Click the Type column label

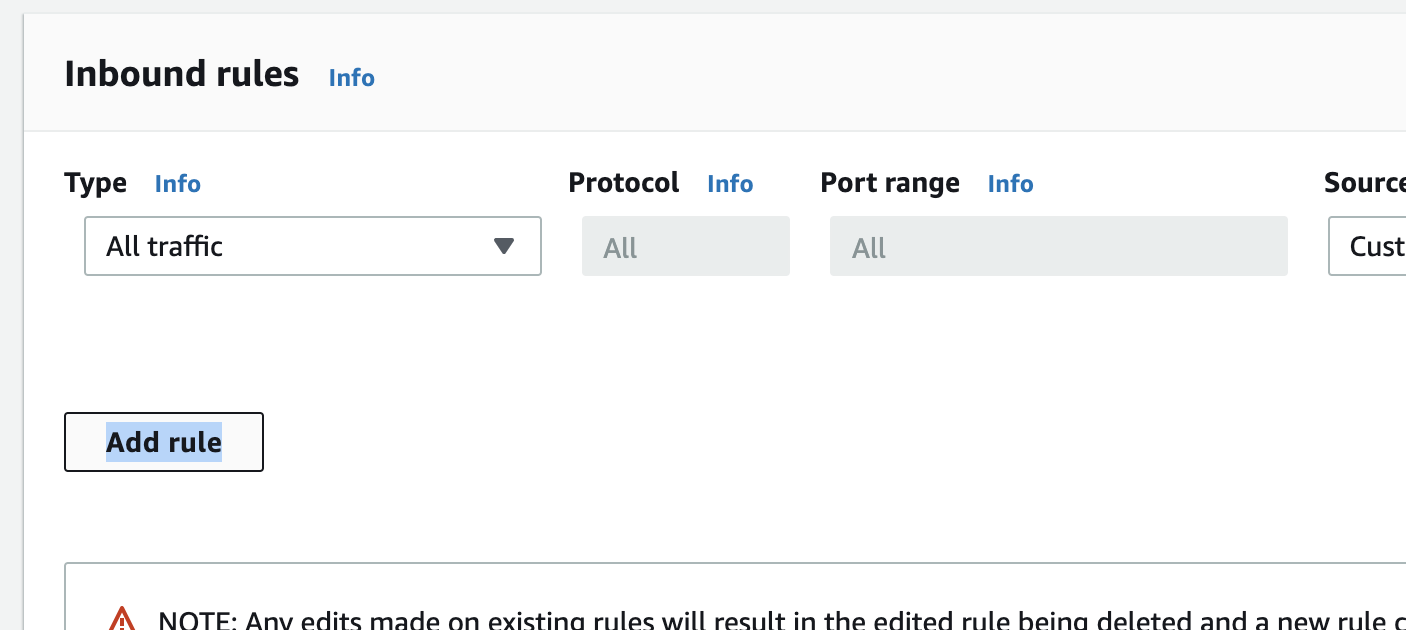[96, 183]
